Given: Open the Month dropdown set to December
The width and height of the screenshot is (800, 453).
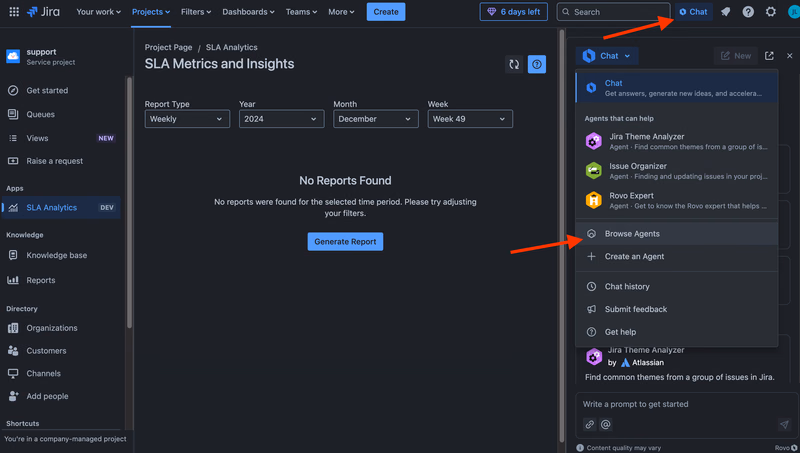Looking at the screenshot, I should [376, 119].
